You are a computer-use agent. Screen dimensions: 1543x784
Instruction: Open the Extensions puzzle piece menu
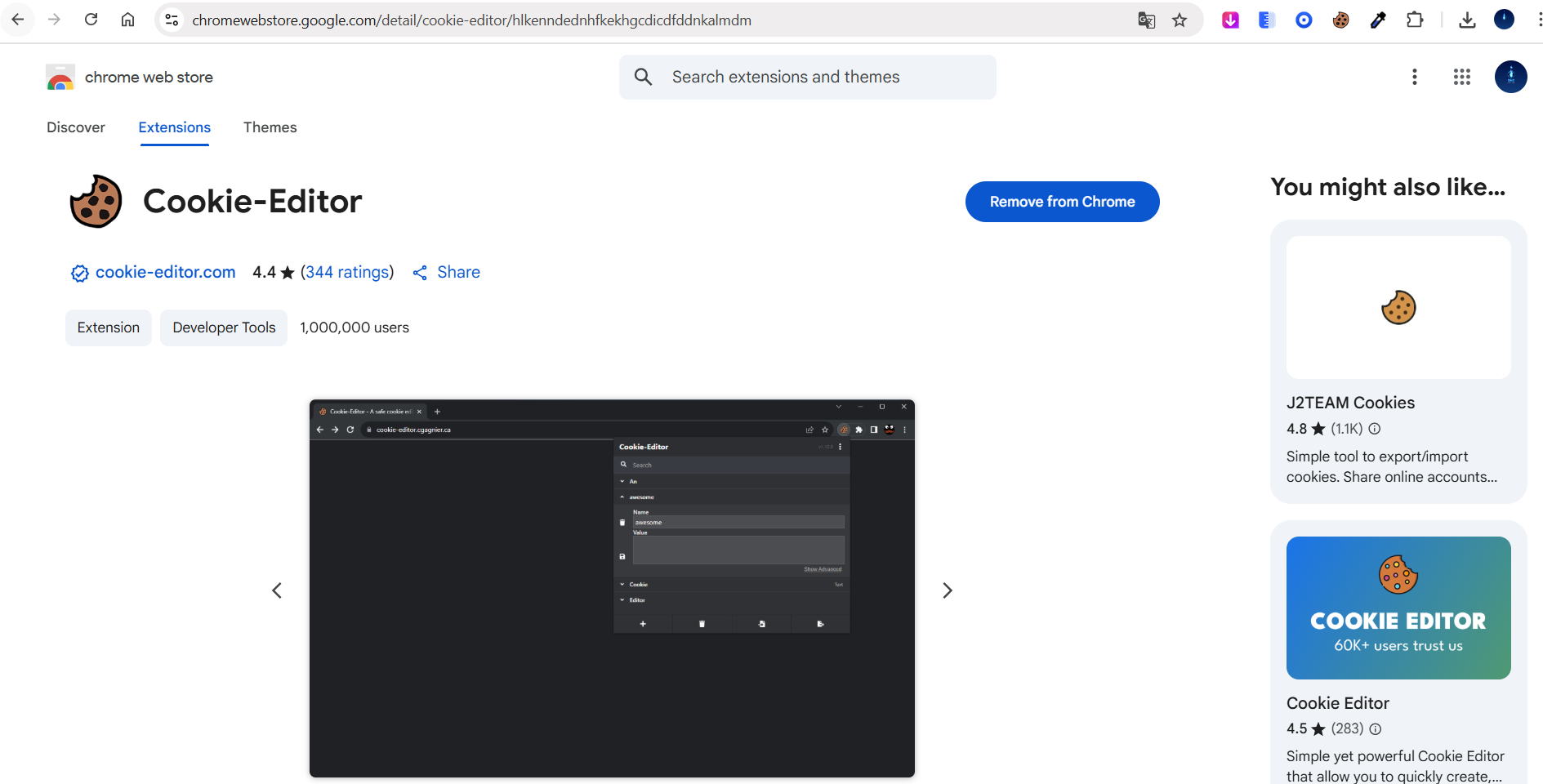(1415, 20)
